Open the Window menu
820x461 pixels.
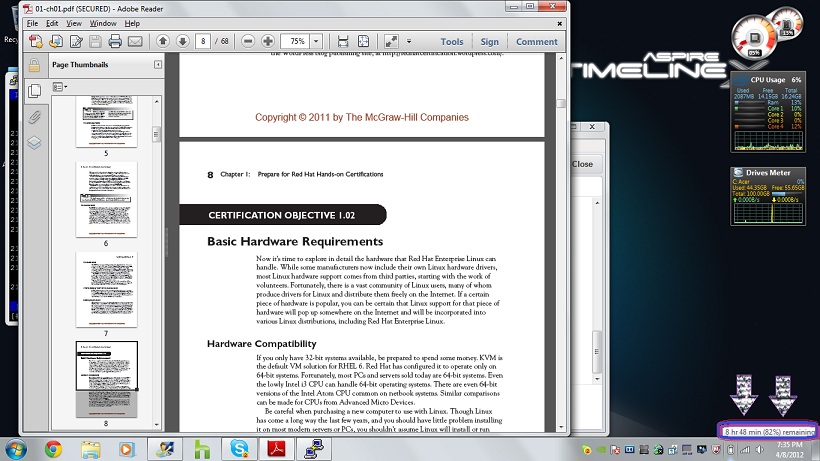tap(102, 22)
